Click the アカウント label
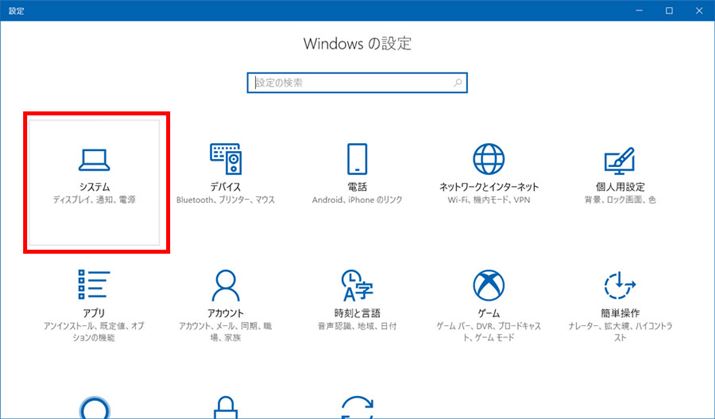 click(x=226, y=313)
